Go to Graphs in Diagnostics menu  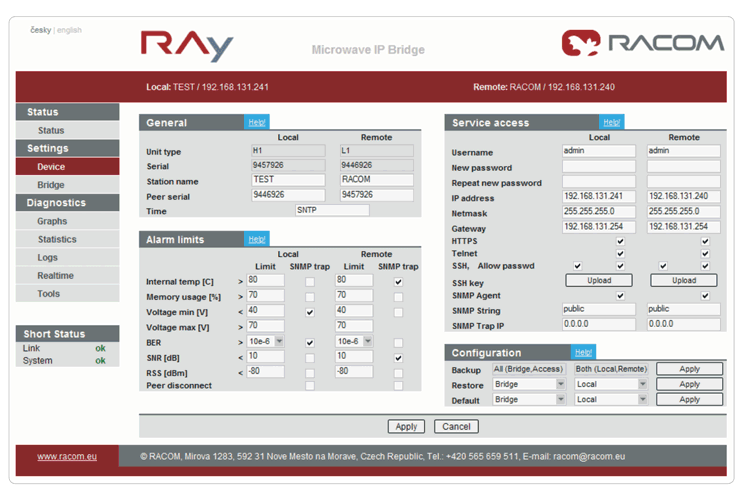pos(52,221)
